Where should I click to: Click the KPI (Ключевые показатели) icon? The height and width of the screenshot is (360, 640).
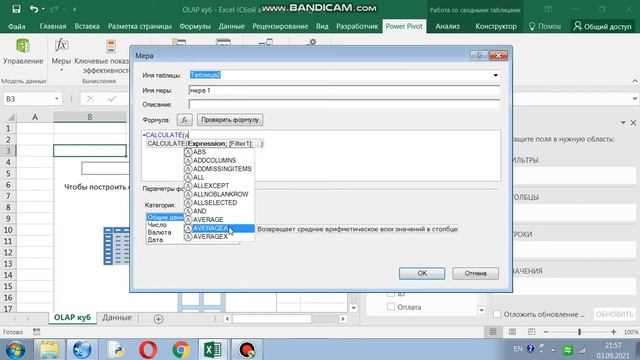pyautogui.click(x=111, y=46)
